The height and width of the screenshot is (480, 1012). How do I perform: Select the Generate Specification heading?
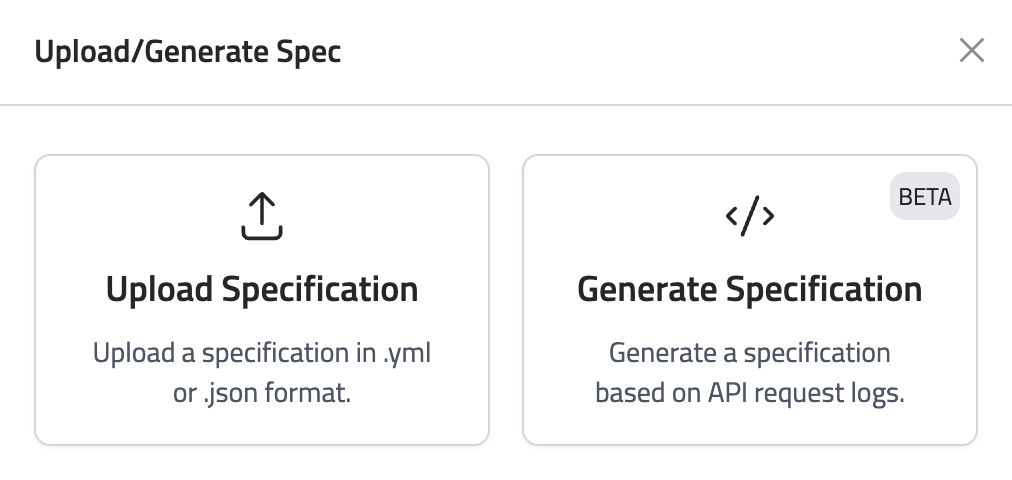point(749,289)
